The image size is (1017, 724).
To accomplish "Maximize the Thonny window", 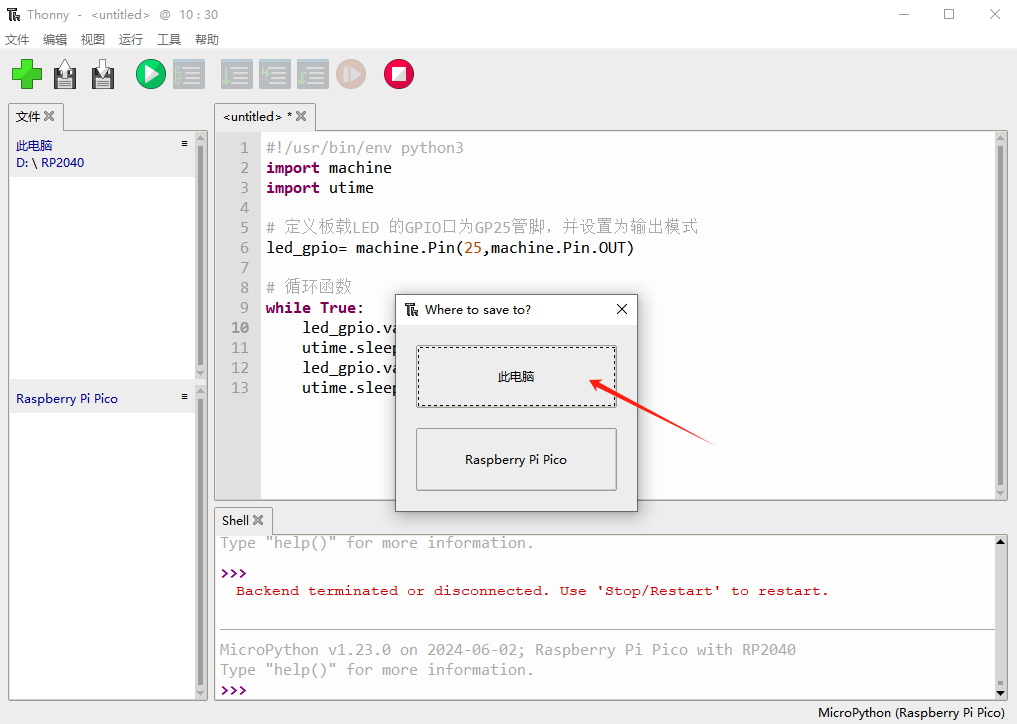I will 949,14.
